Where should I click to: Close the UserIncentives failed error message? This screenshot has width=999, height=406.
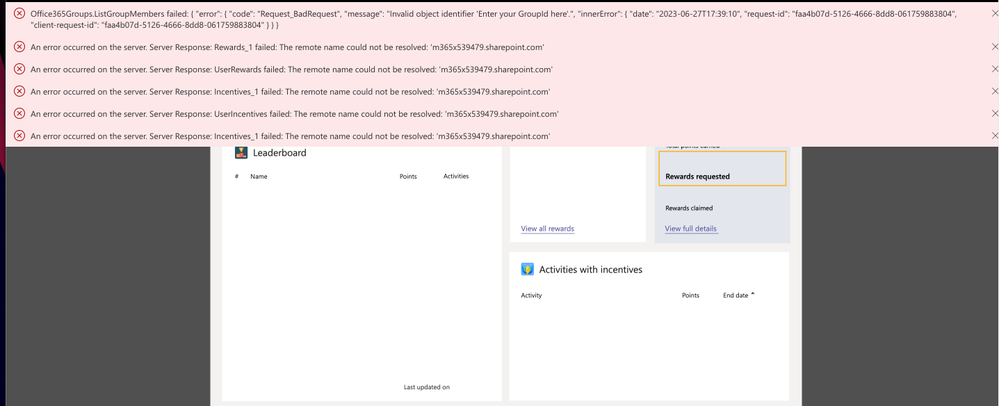tap(995, 113)
